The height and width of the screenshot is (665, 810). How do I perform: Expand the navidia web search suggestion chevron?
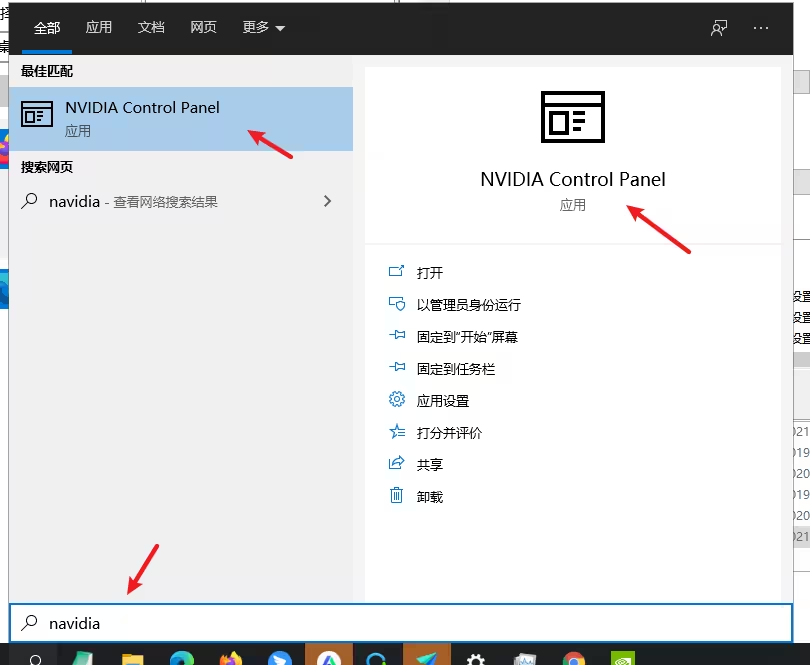coord(327,200)
